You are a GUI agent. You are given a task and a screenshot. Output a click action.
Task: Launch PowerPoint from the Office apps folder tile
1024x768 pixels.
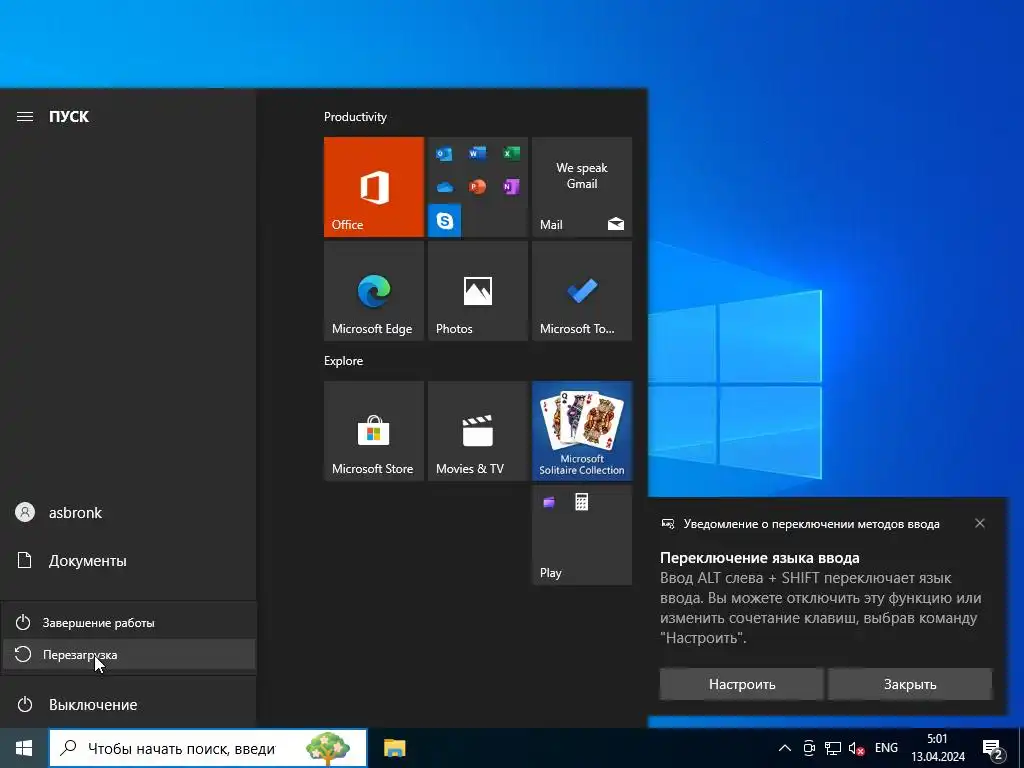click(x=477, y=187)
